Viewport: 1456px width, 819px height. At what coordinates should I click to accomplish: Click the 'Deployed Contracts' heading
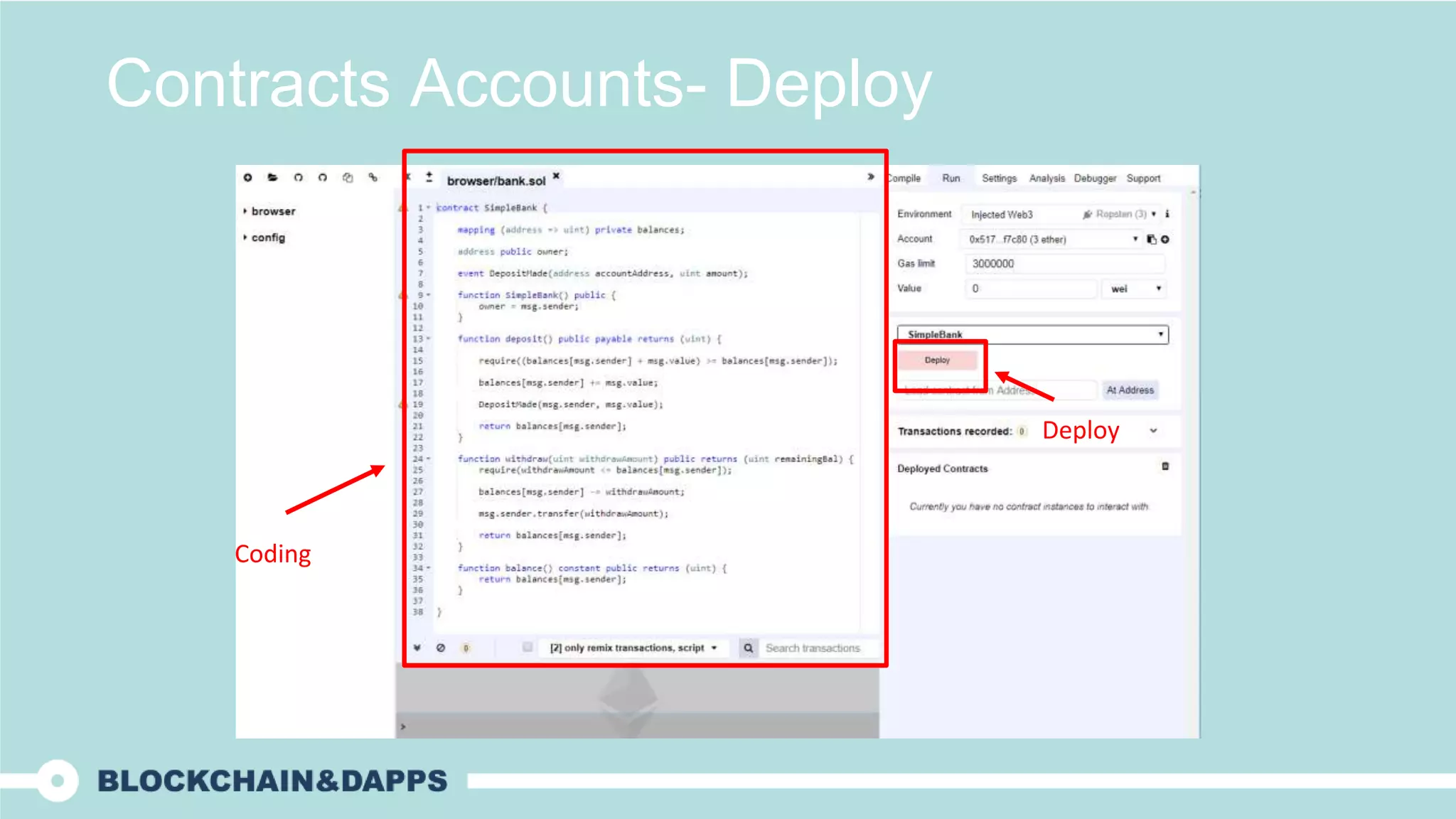tap(942, 469)
